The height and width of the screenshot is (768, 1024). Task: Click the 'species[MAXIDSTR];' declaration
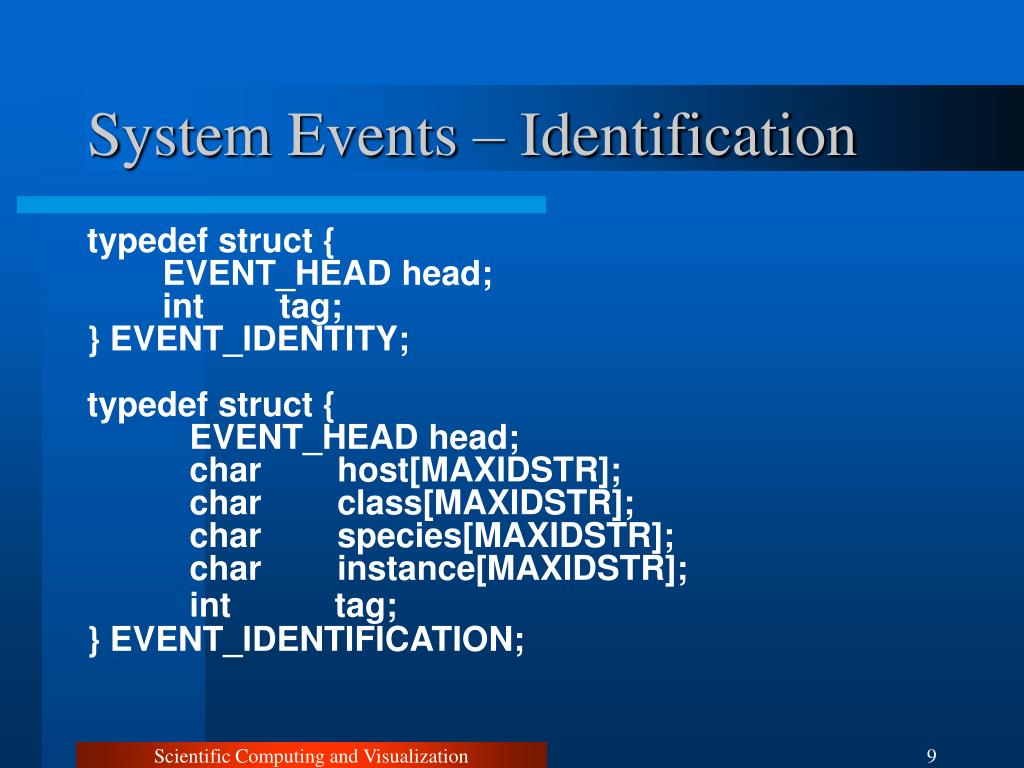pos(505,536)
